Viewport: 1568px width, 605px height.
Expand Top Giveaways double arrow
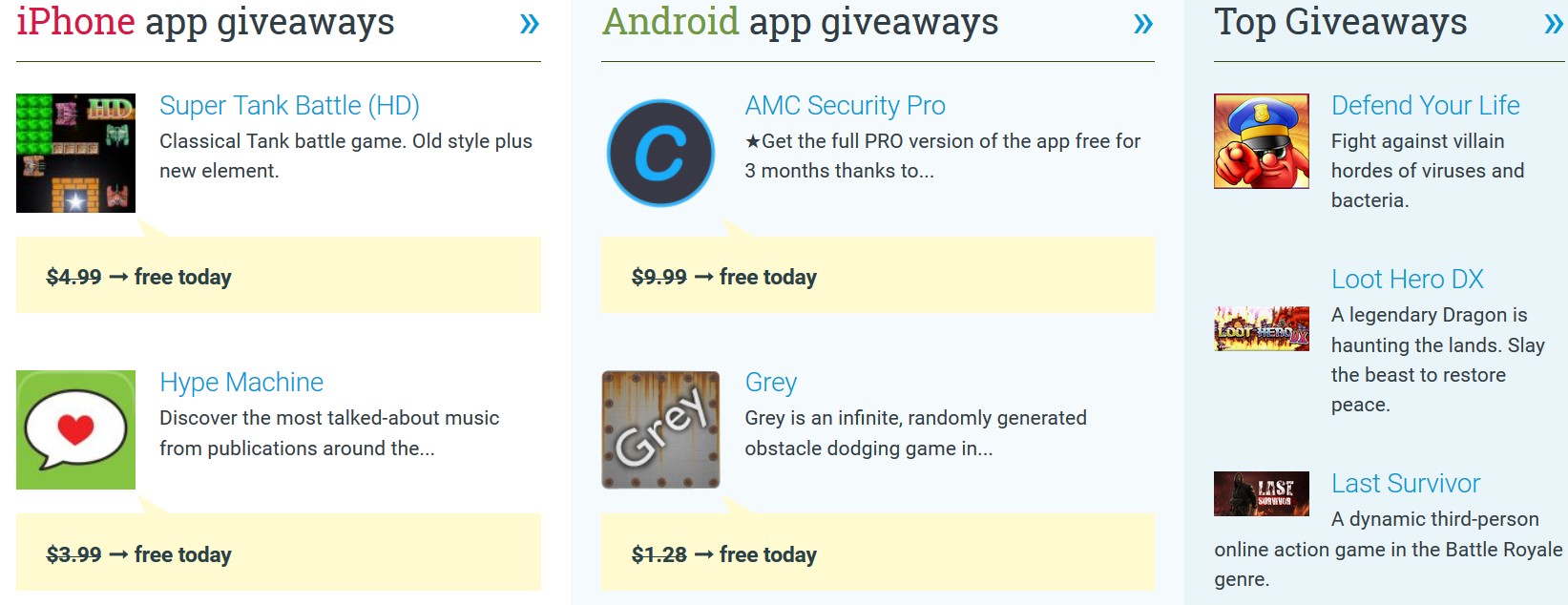(1554, 23)
